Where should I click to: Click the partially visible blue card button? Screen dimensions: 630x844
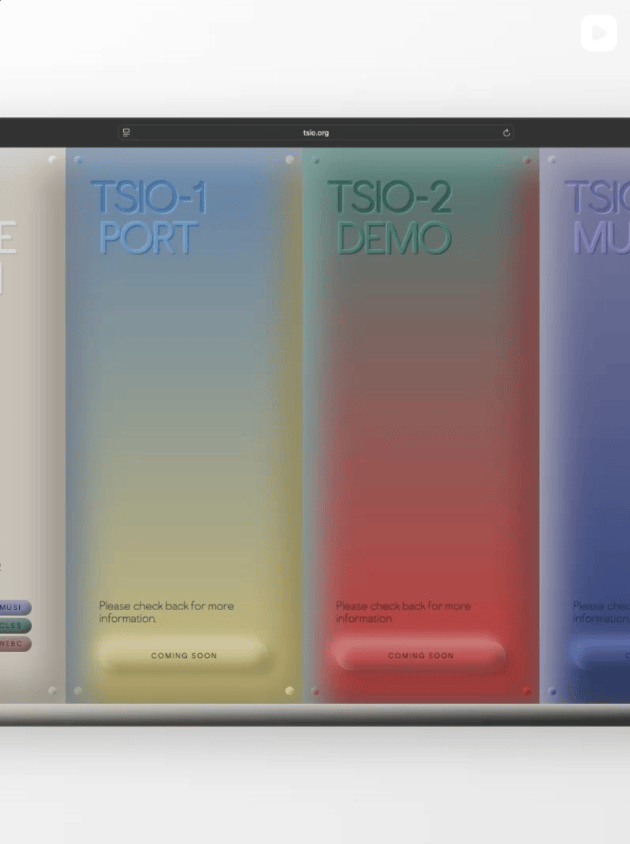tap(602, 655)
